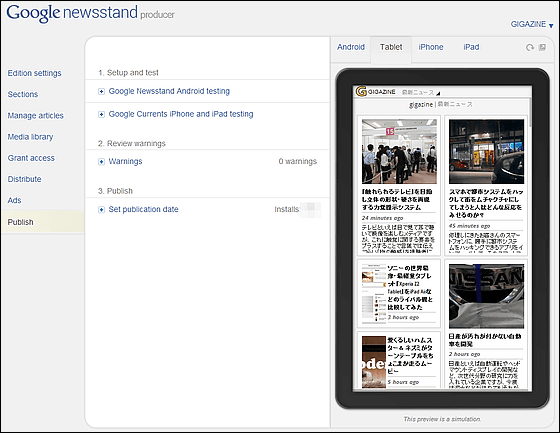Screen dimensions: 560x433
Task: Expand the Warnings section
Action: [101, 161]
